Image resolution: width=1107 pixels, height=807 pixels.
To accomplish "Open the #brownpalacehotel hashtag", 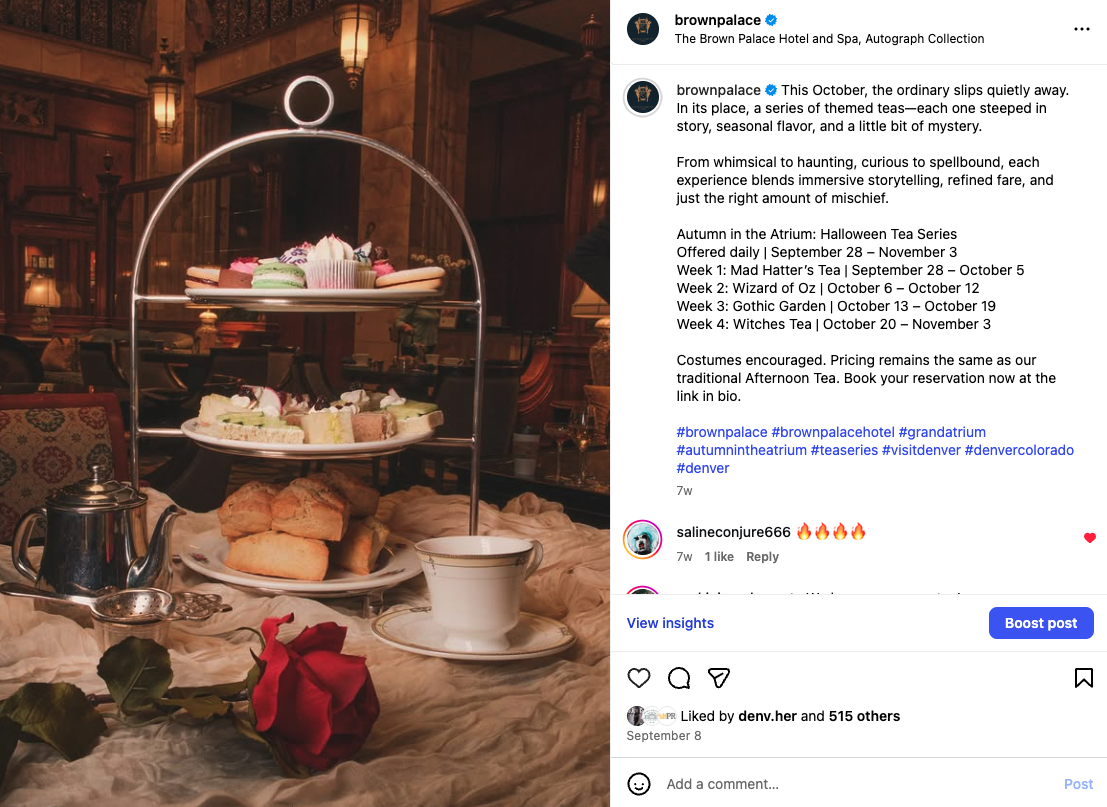I will tap(832, 432).
